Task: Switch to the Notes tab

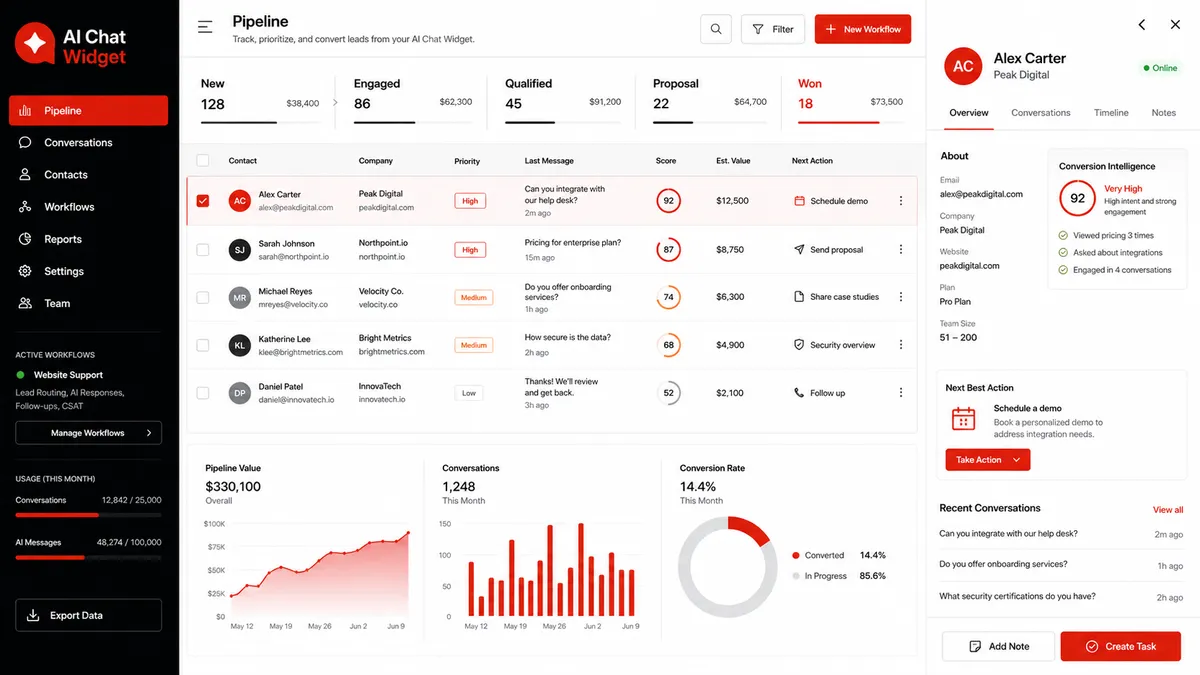Action: click(1164, 113)
